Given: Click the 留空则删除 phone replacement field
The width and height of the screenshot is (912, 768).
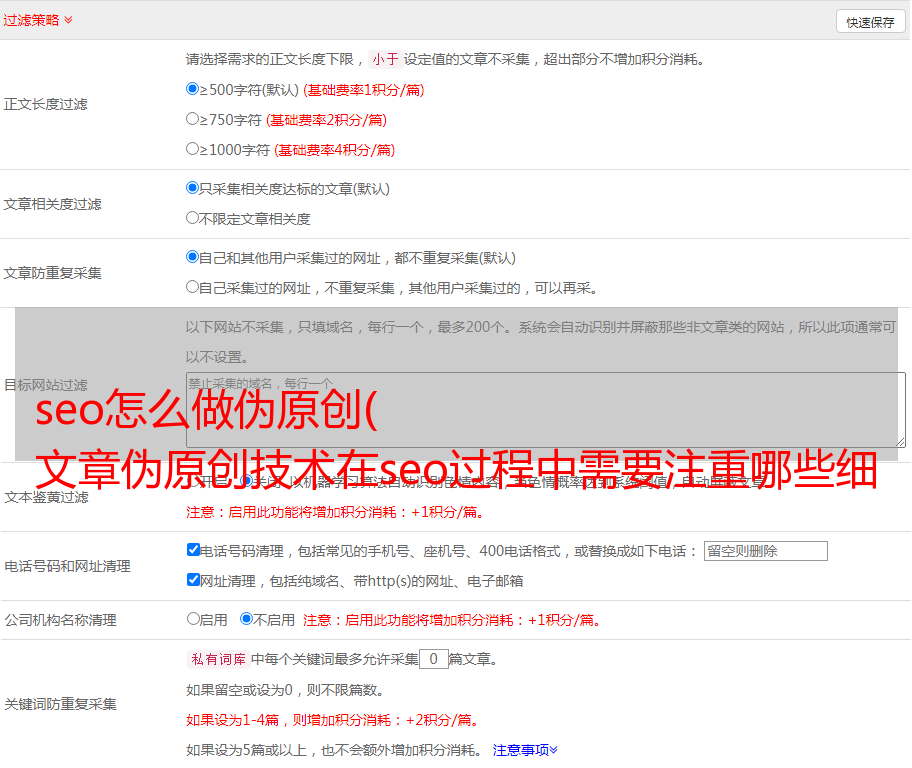Looking at the screenshot, I should [765, 551].
